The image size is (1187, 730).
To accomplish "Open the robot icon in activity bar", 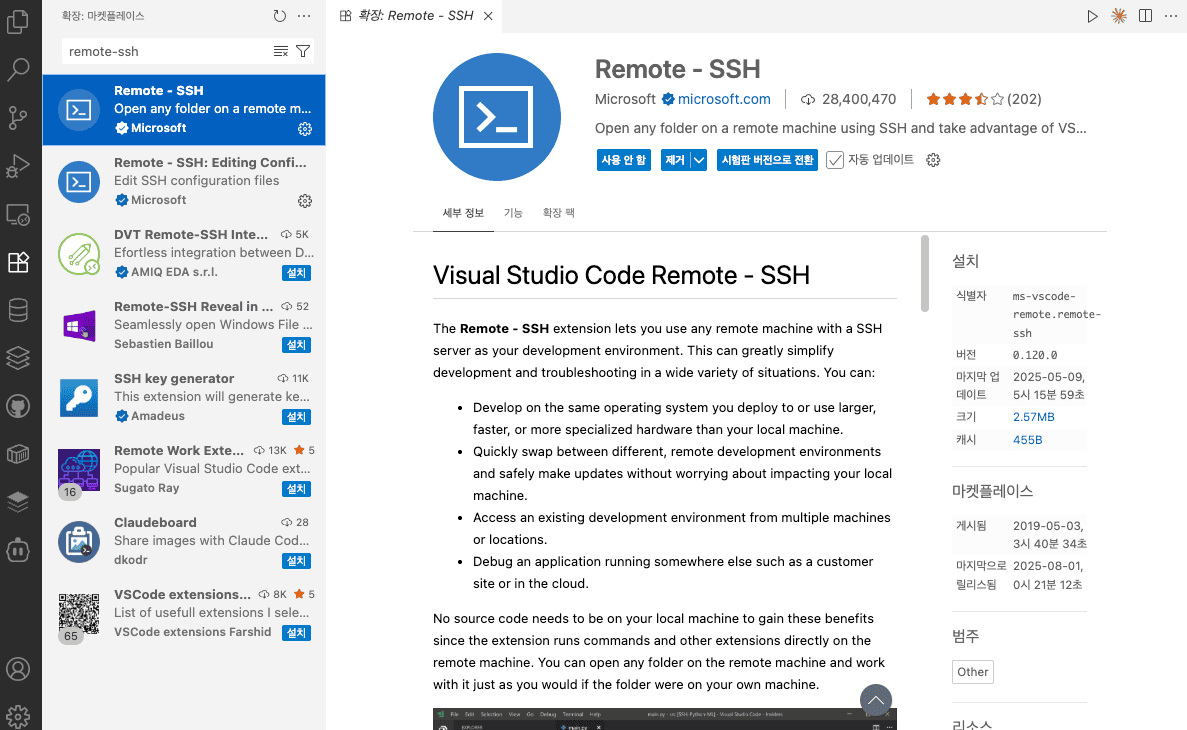I will [17, 550].
